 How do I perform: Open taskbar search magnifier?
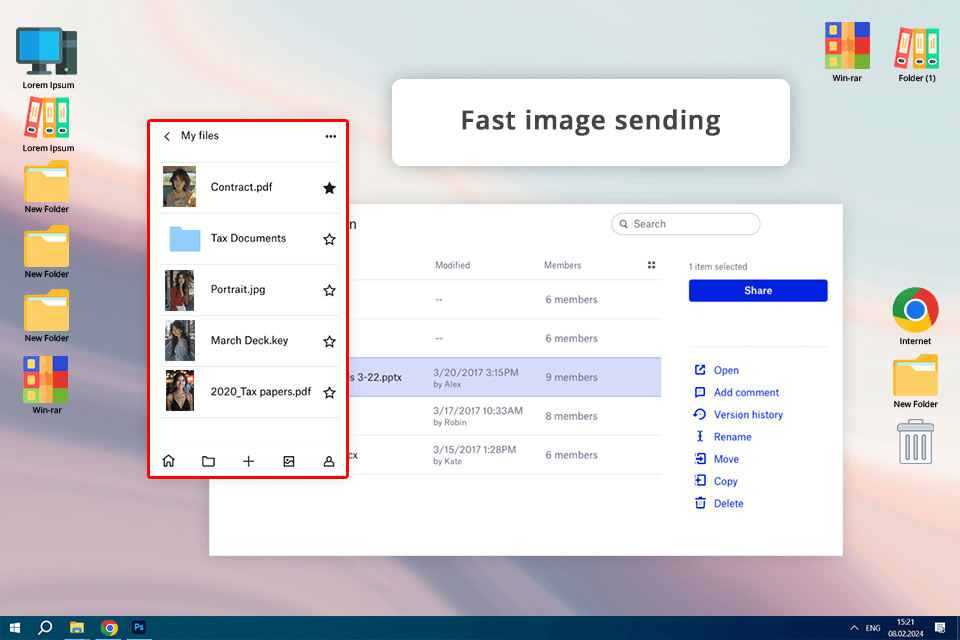coord(45,628)
